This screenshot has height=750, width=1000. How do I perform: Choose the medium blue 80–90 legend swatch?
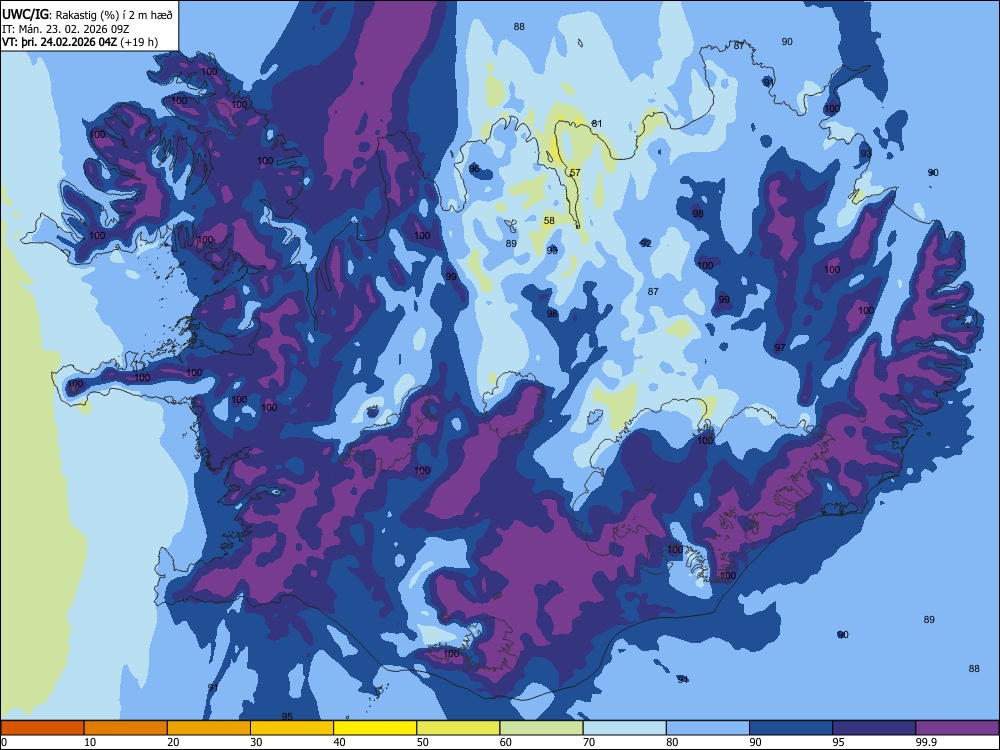[x=708, y=728]
